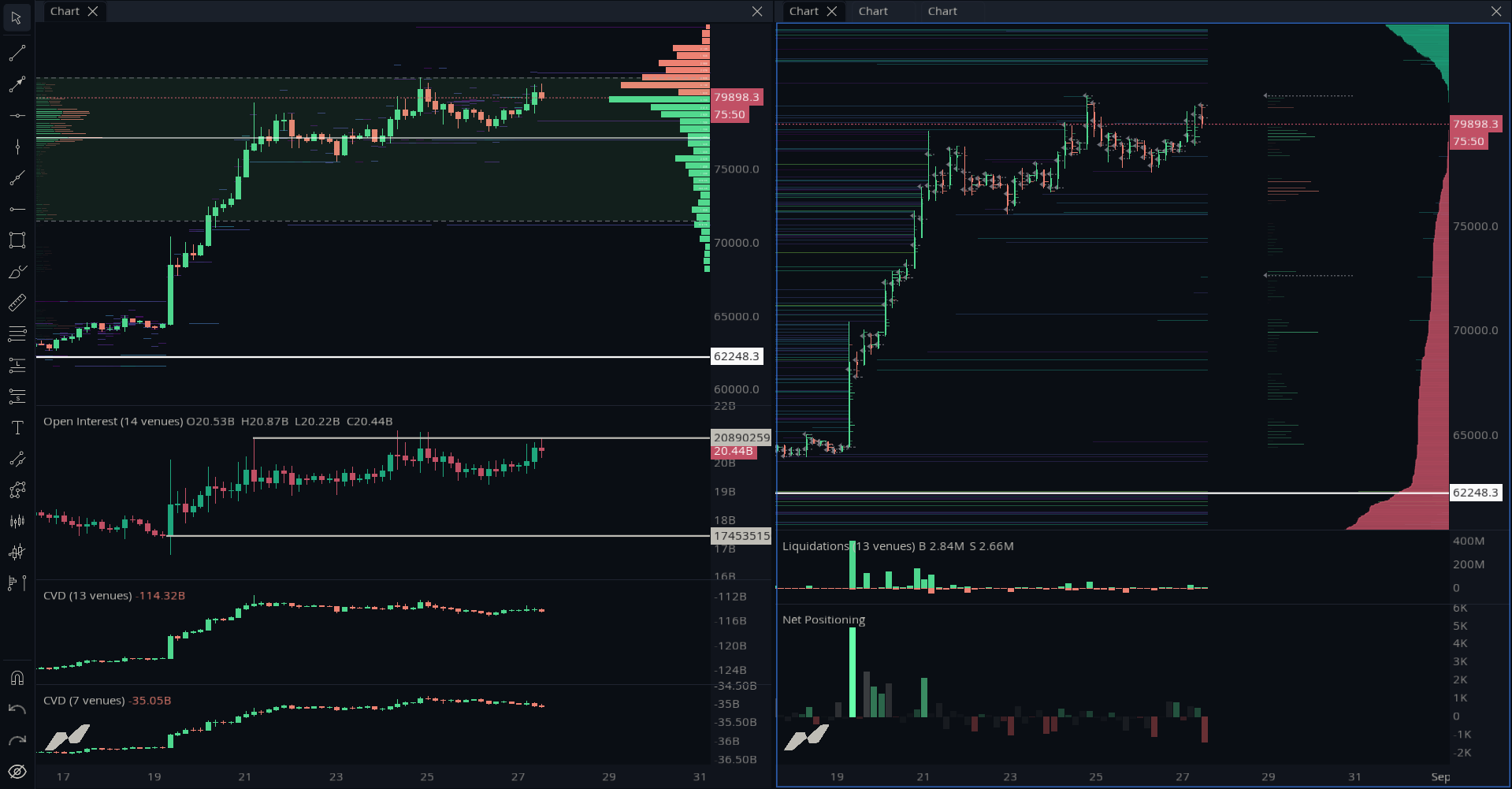Select the extended line tool
This screenshot has width=1512, height=789.
click(17, 178)
